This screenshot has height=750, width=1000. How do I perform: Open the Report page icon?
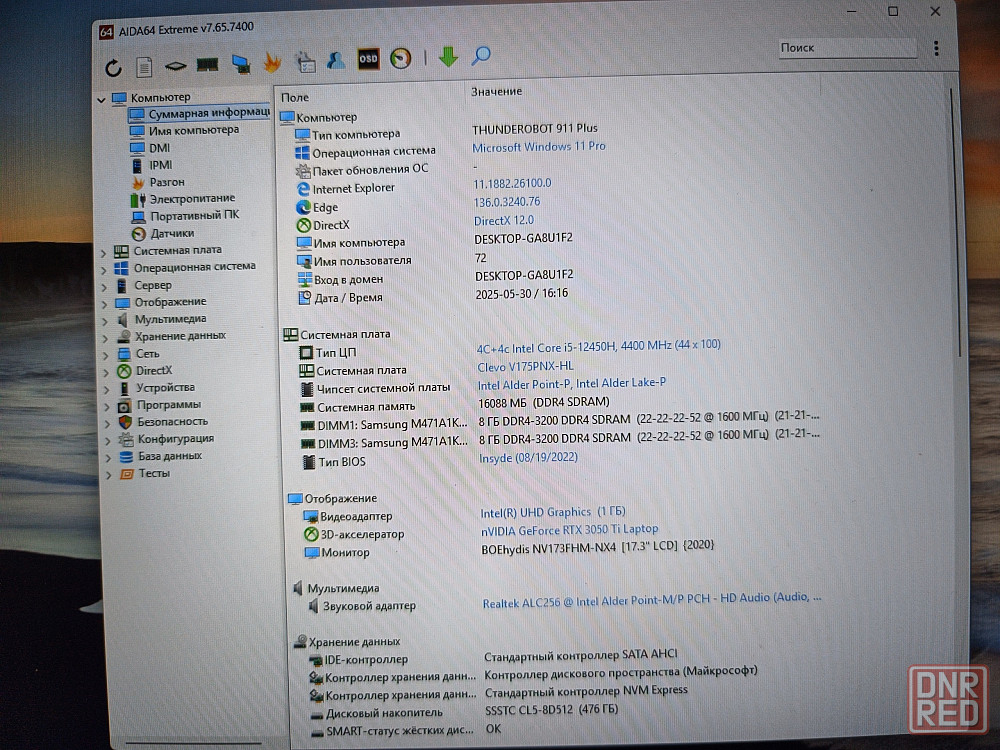[x=144, y=67]
